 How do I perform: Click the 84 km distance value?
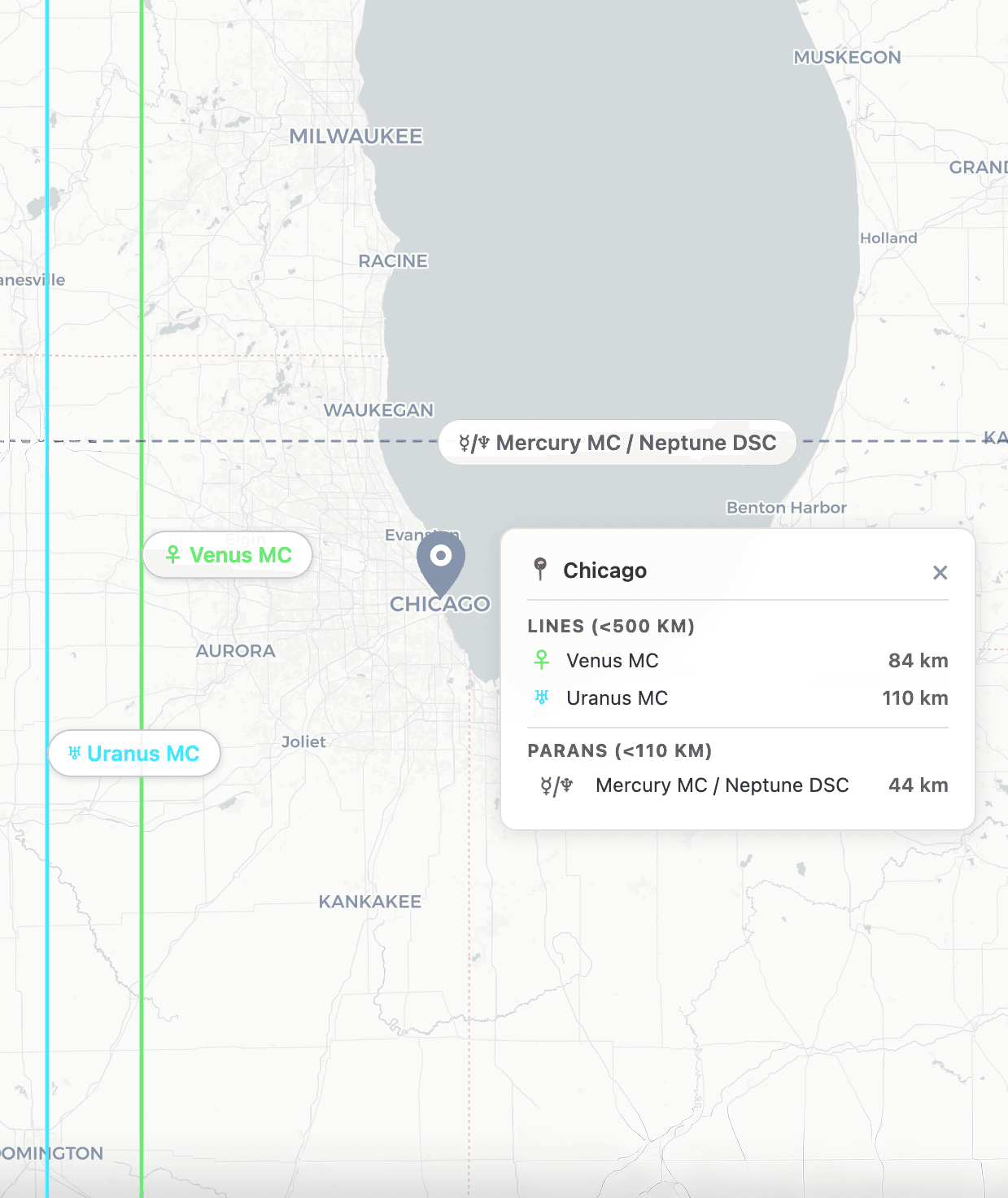(918, 660)
